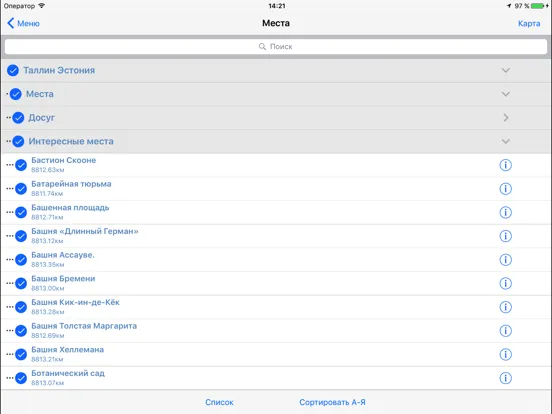Click the Поиск search field
Image resolution: width=552 pixels, height=414 pixels.
click(276, 46)
